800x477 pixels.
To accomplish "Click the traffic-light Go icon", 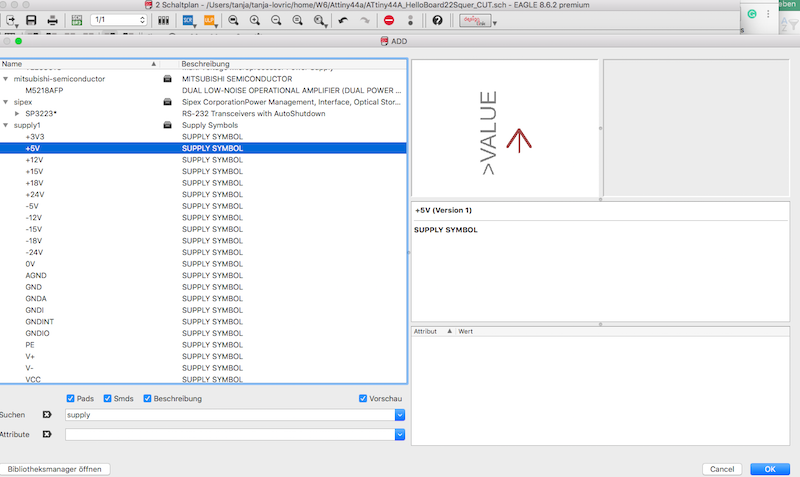I will (x=410, y=20).
